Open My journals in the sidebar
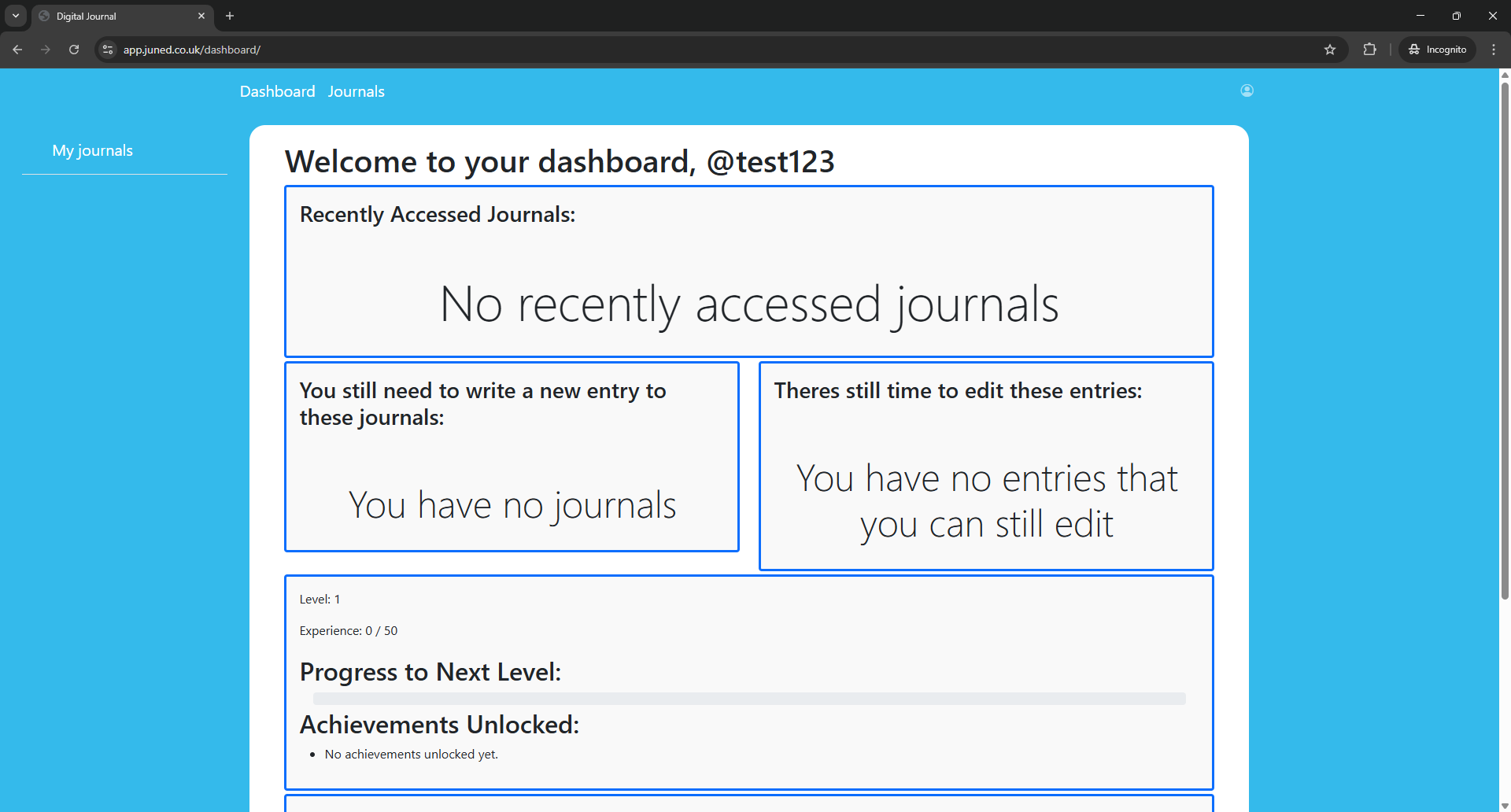The height and width of the screenshot is (812, 1511). click(92, 150)
